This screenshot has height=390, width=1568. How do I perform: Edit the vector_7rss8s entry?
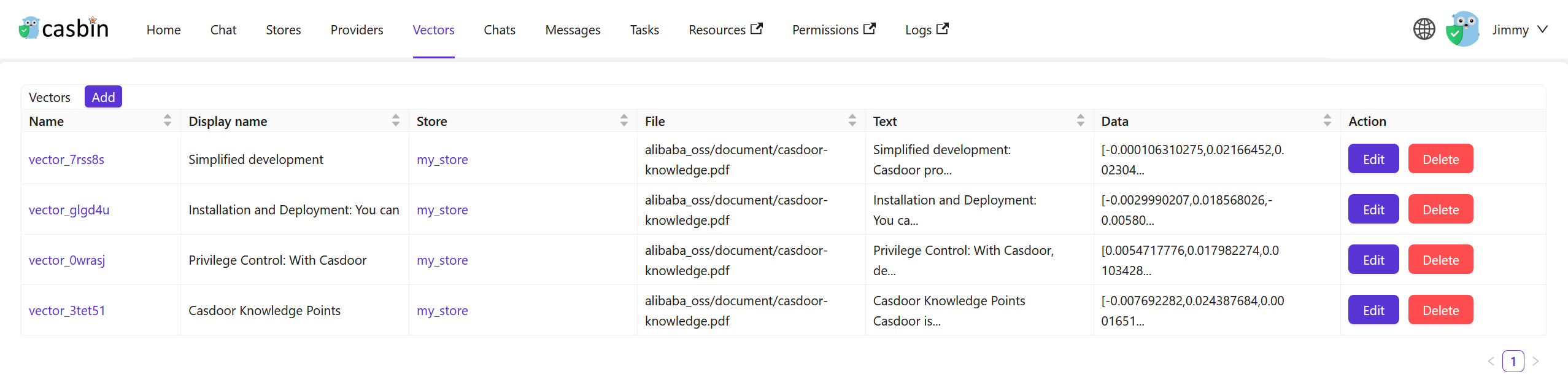(x=1373, y=159)
